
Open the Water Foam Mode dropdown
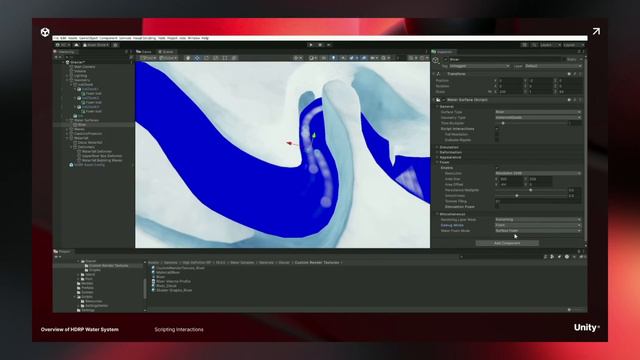[x=538, y=231]
